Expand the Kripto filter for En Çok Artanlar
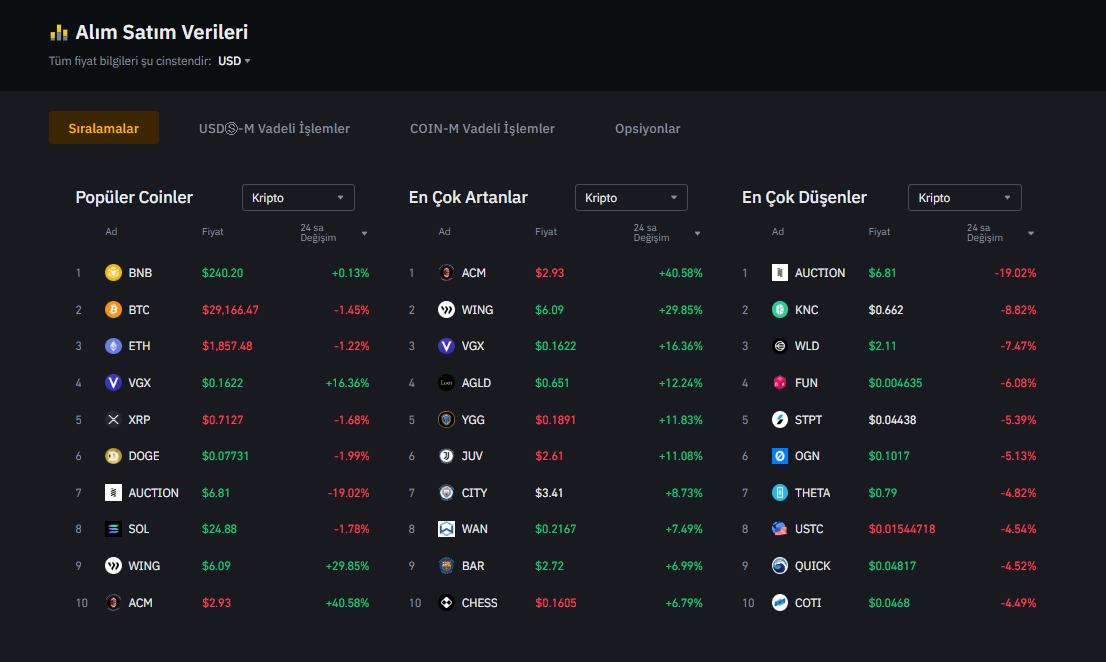 631,198
